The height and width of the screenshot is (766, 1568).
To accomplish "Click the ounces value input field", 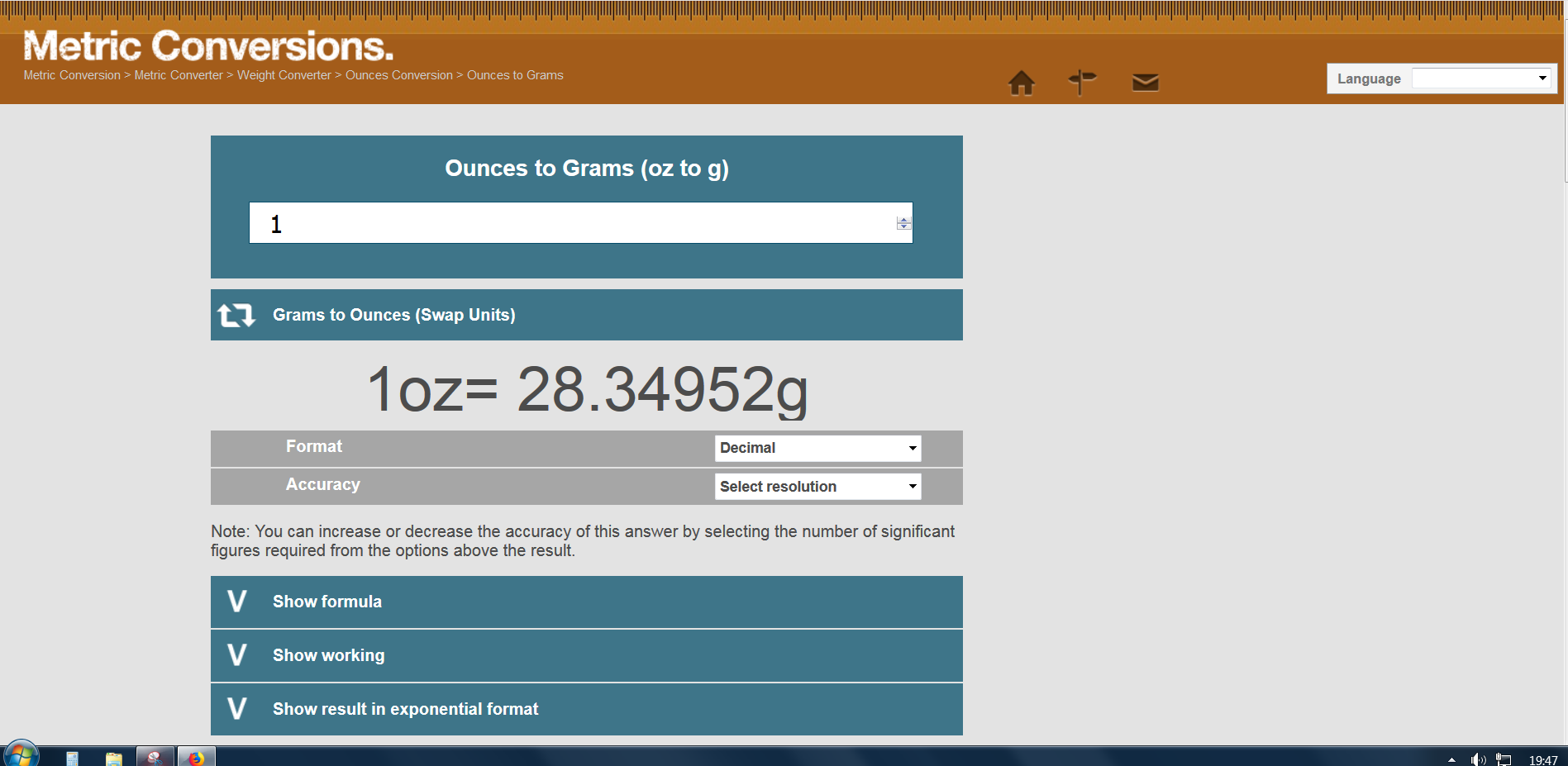I will pos(580,223).
